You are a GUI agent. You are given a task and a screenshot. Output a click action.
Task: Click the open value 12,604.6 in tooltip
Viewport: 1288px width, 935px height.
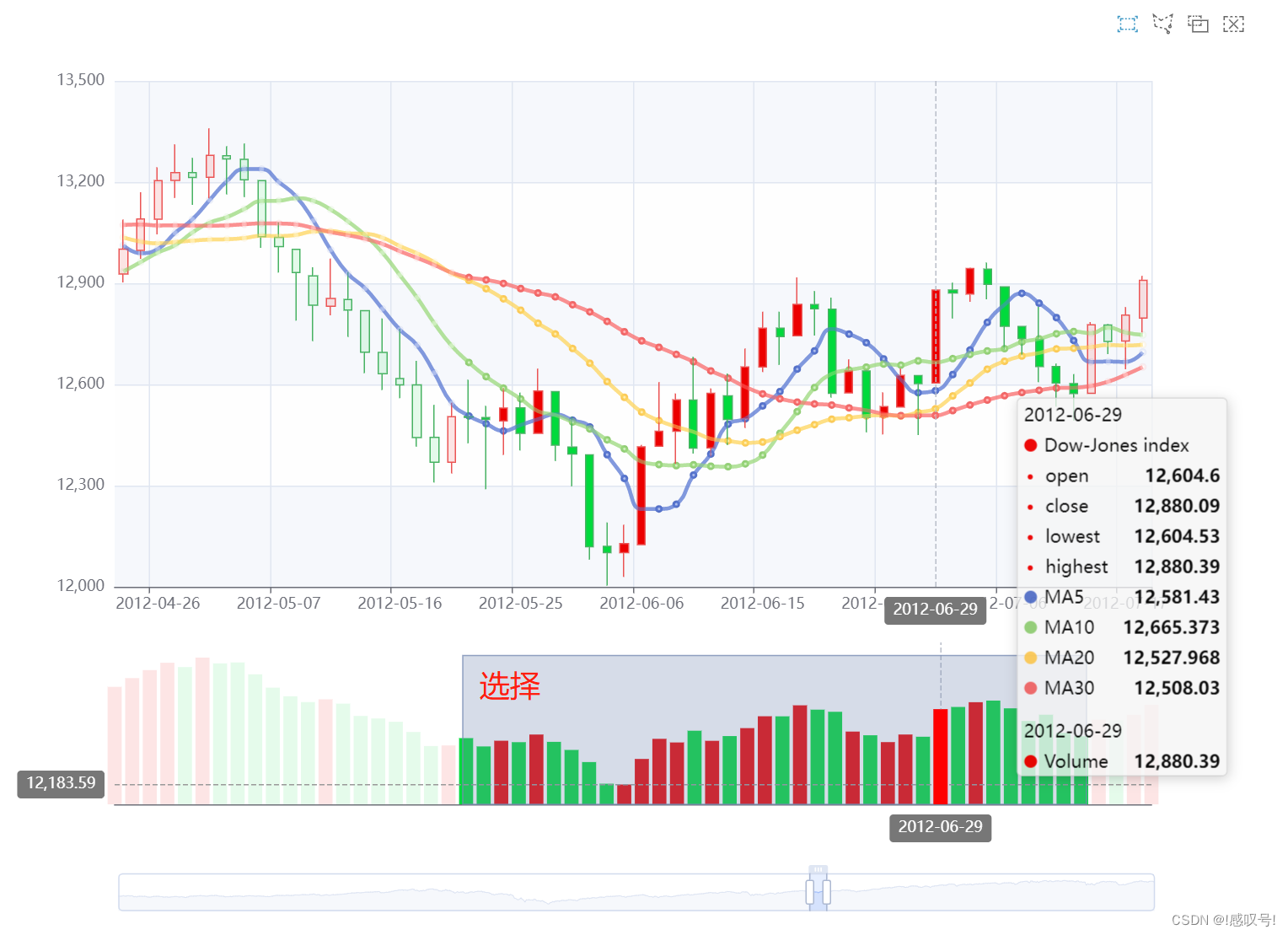1182,476
